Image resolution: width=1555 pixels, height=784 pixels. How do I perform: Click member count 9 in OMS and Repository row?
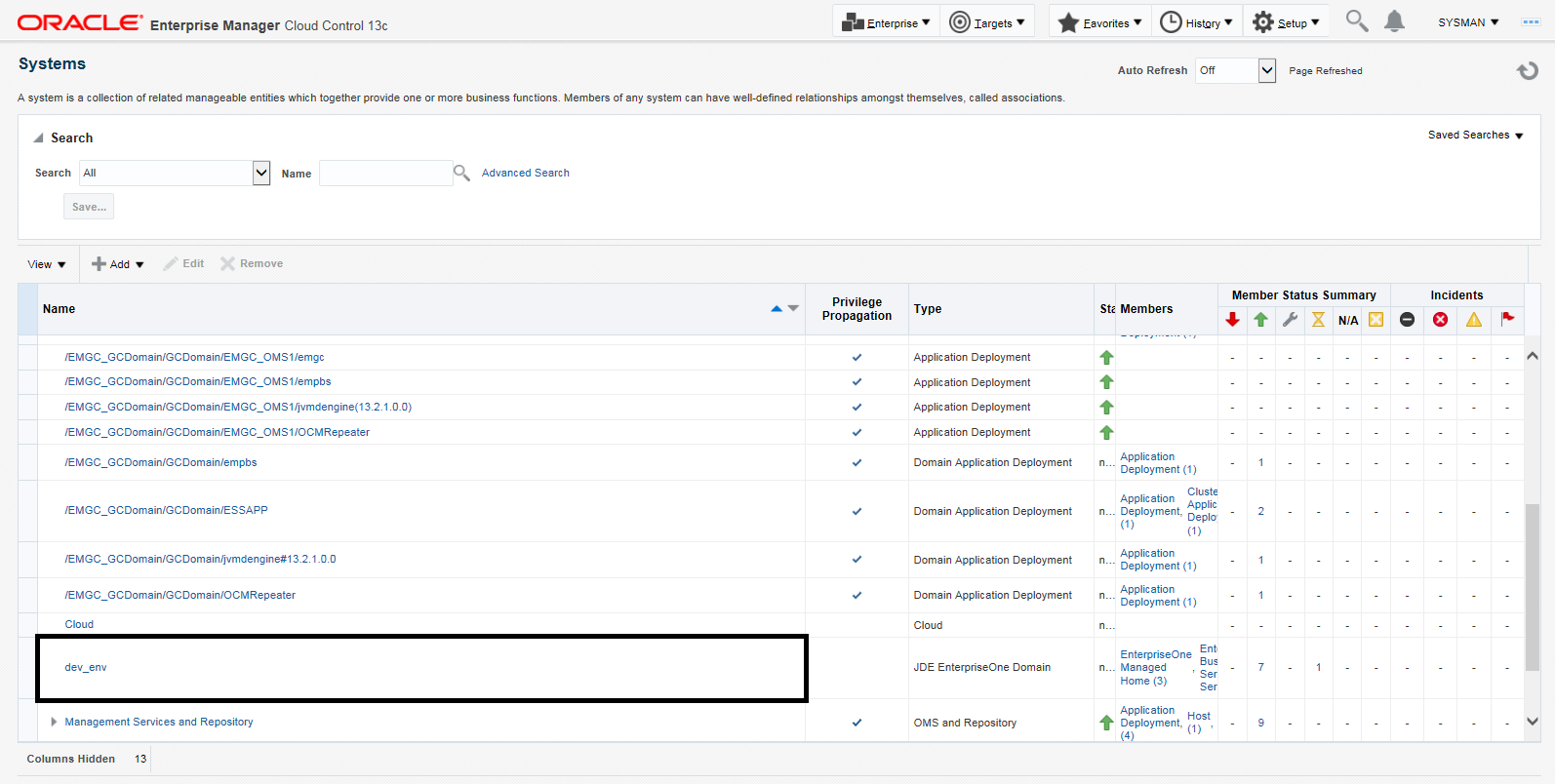point(1260,723)
